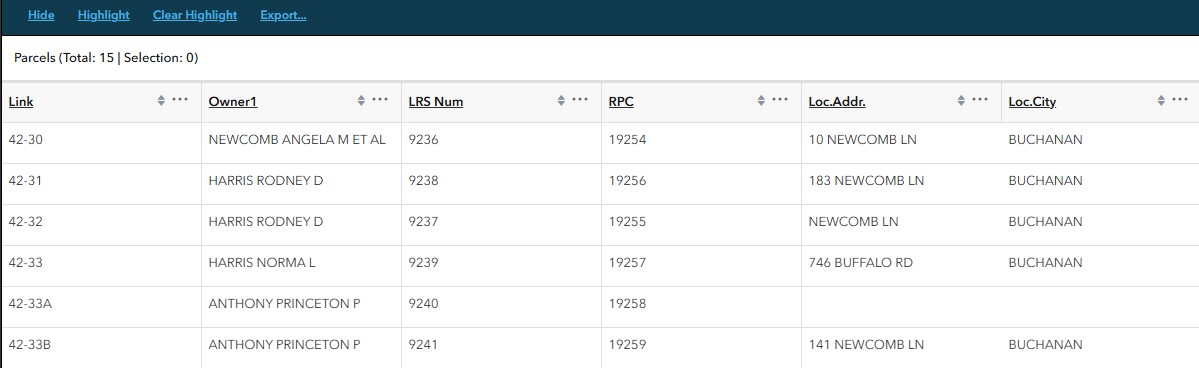Click RPC value 19255

(628, 222)
